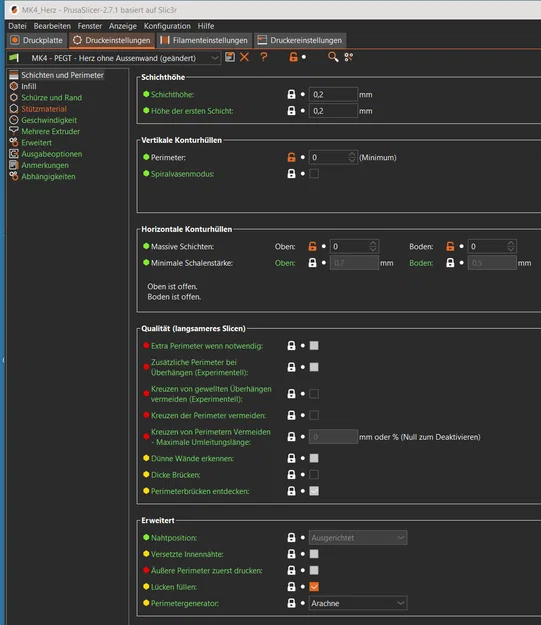Open the print preset selector dropdown
The image size is (541, 625).
click(x=114, y=58)
